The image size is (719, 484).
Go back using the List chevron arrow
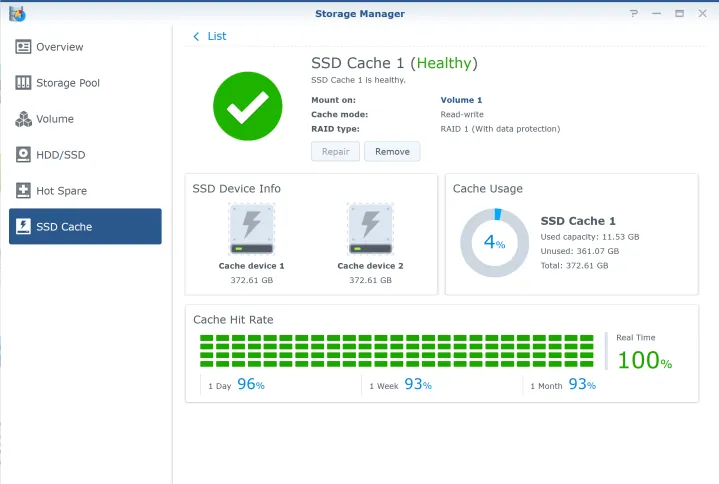(x=196, y=36)
